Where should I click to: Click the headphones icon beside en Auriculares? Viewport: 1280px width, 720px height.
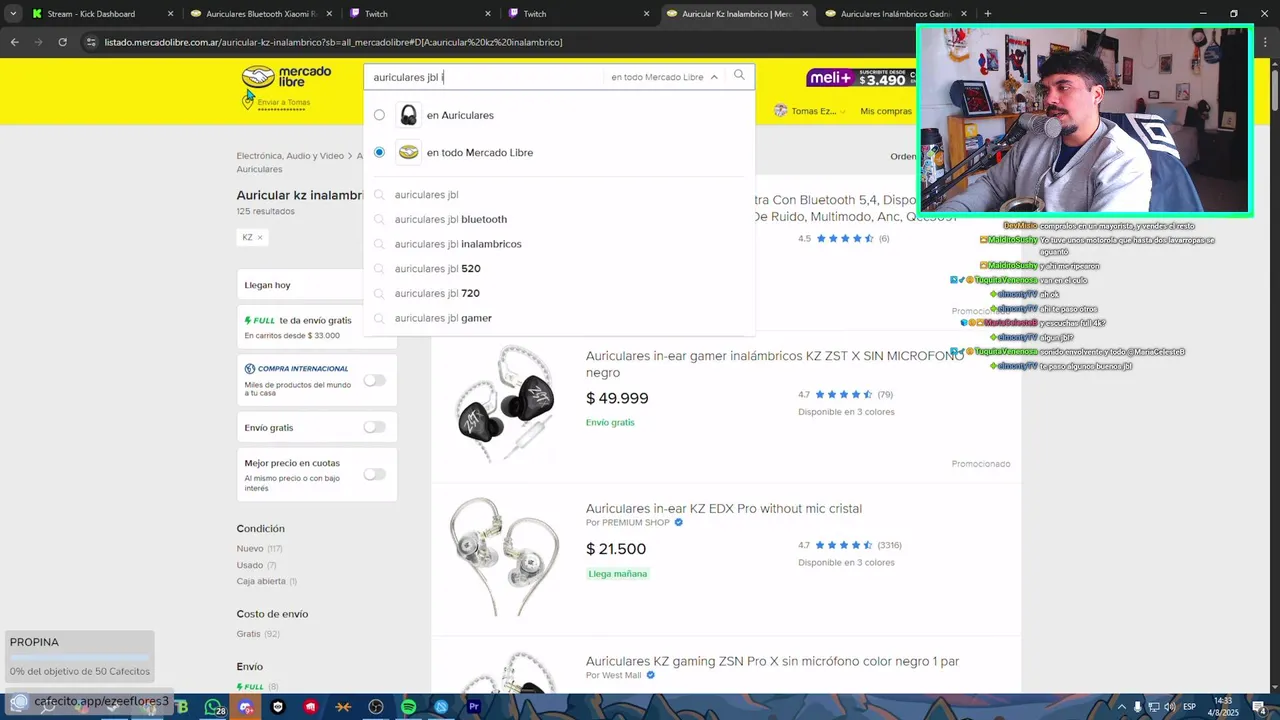pos(408,115)
